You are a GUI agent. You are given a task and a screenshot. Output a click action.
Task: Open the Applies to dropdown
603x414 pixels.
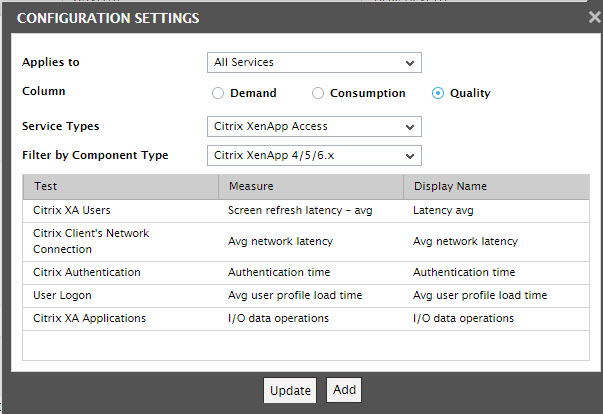click(x=314, y=63)
